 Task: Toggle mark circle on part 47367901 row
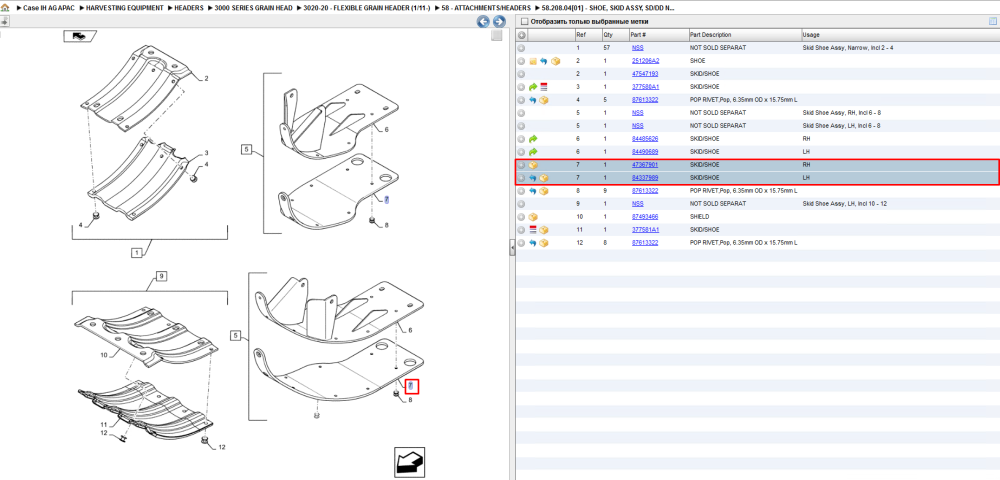[521, 164]
